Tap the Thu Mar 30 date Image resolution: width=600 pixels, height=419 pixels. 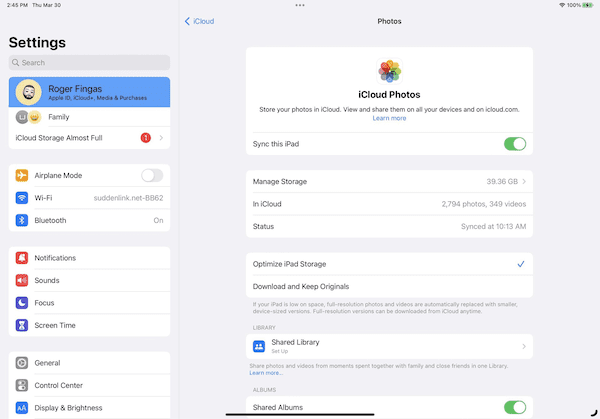point(47,5)
